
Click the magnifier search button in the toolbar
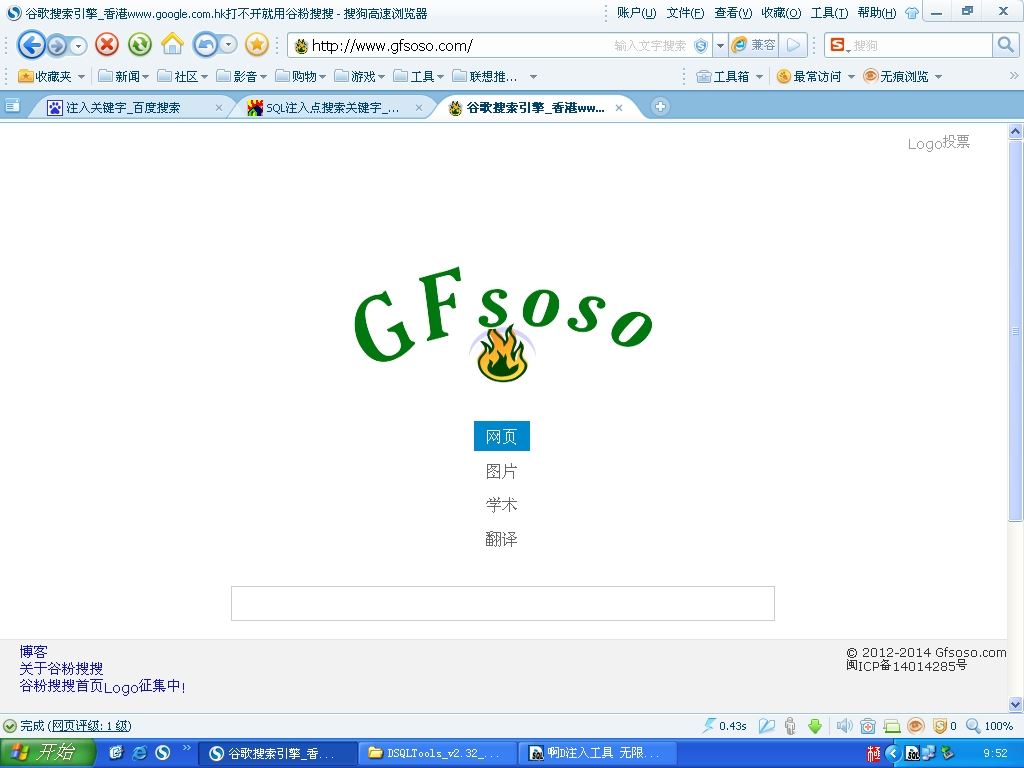click(x=1005, y=45)
